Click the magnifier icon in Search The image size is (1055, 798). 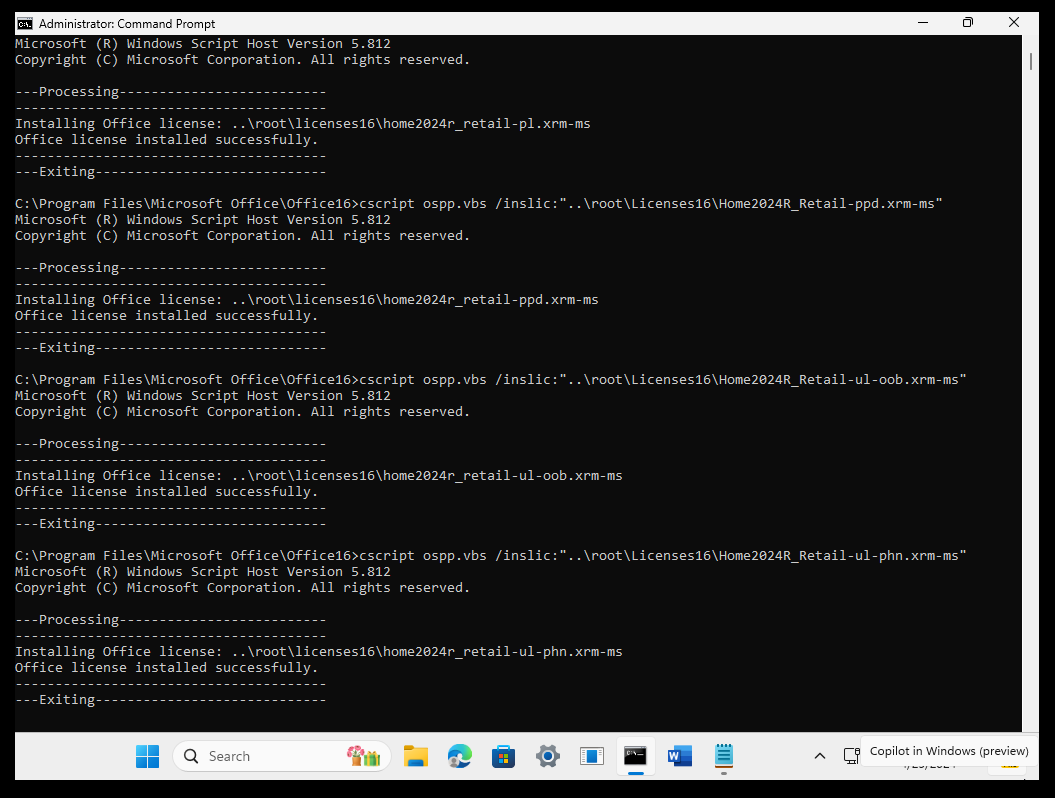click(191, 756)
